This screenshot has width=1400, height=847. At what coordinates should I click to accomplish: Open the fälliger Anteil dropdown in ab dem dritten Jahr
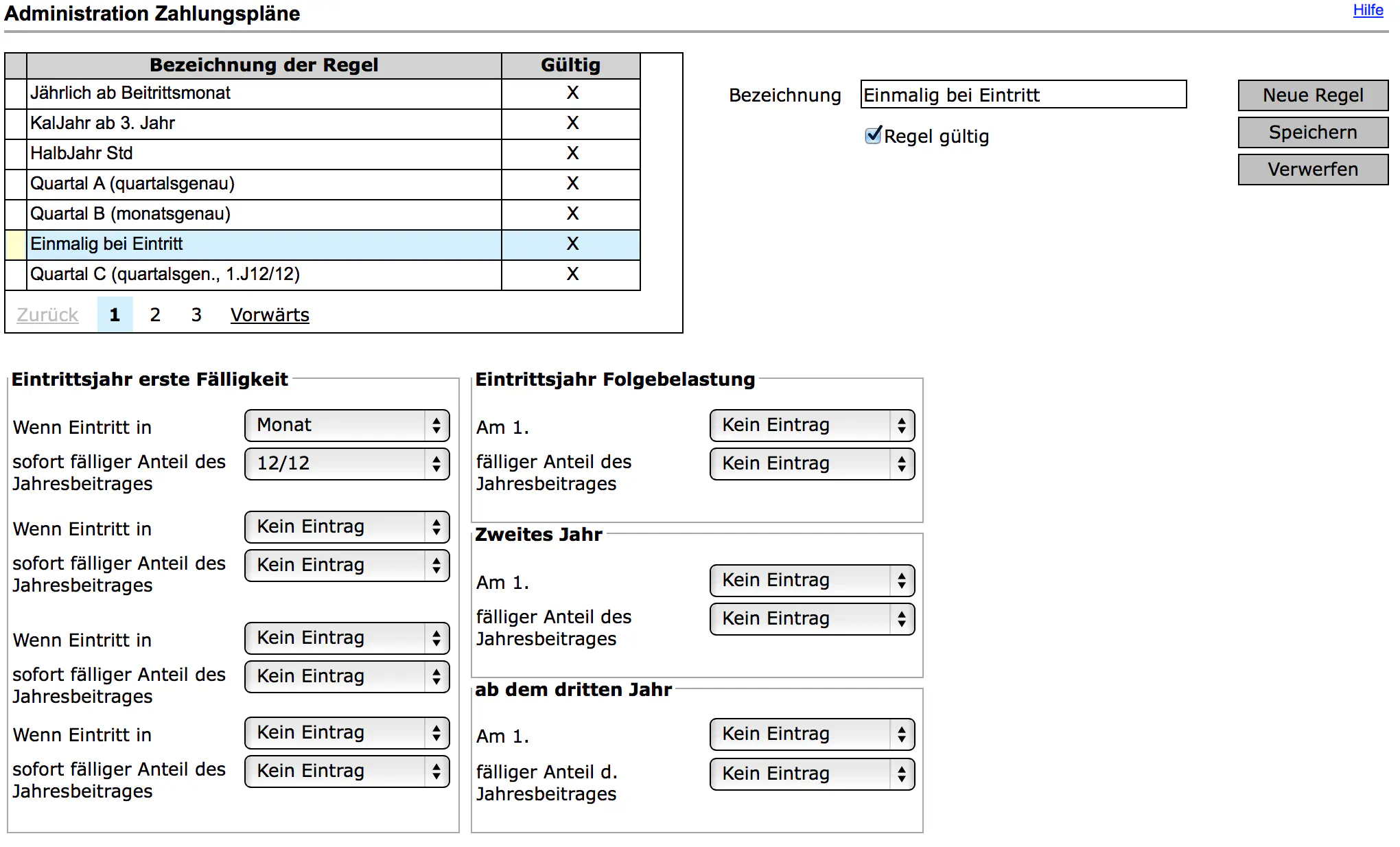(x=812, y=774)
